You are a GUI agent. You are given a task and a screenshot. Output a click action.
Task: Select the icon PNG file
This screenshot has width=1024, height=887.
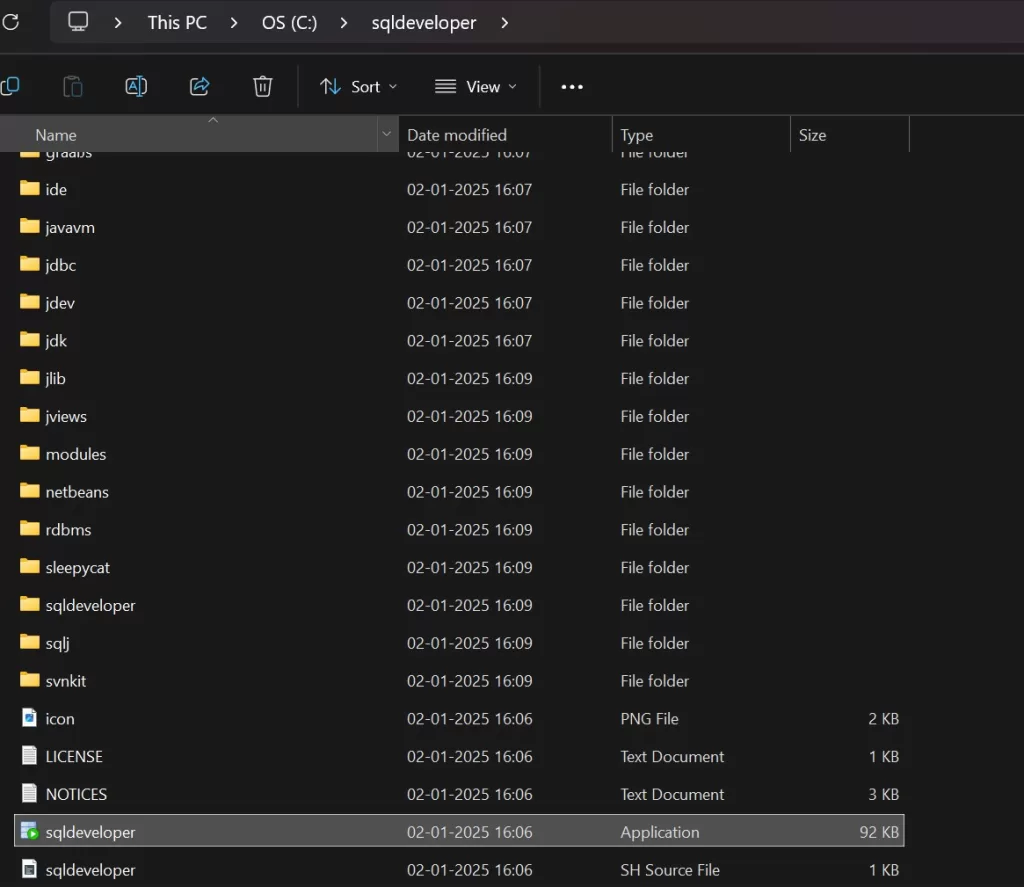[x=59, y=719]
